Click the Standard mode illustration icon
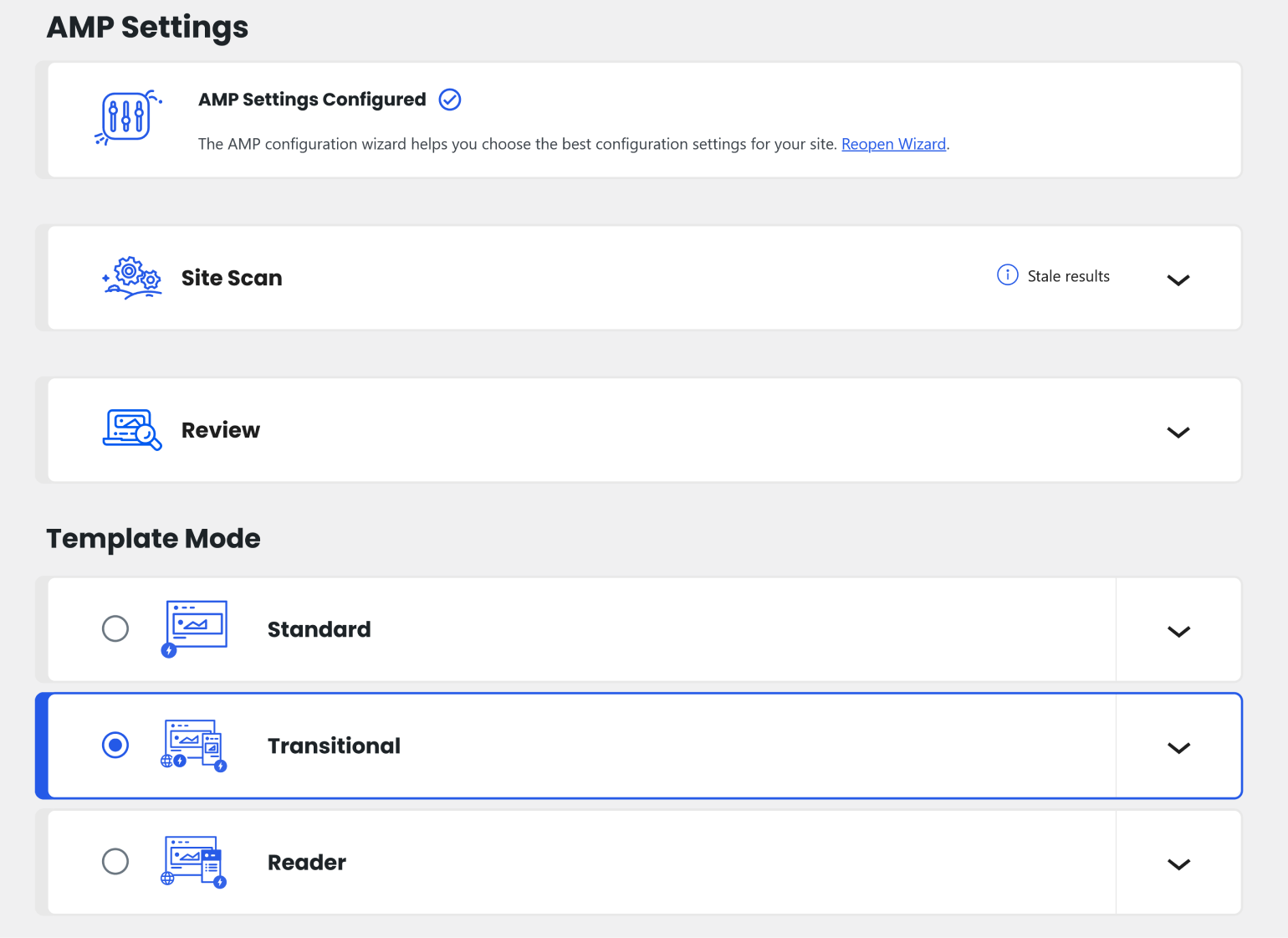 pos(194,628)
